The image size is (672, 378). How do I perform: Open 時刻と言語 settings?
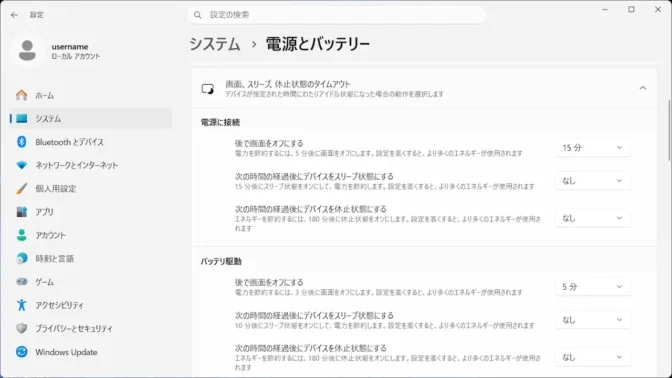point(91,258)
